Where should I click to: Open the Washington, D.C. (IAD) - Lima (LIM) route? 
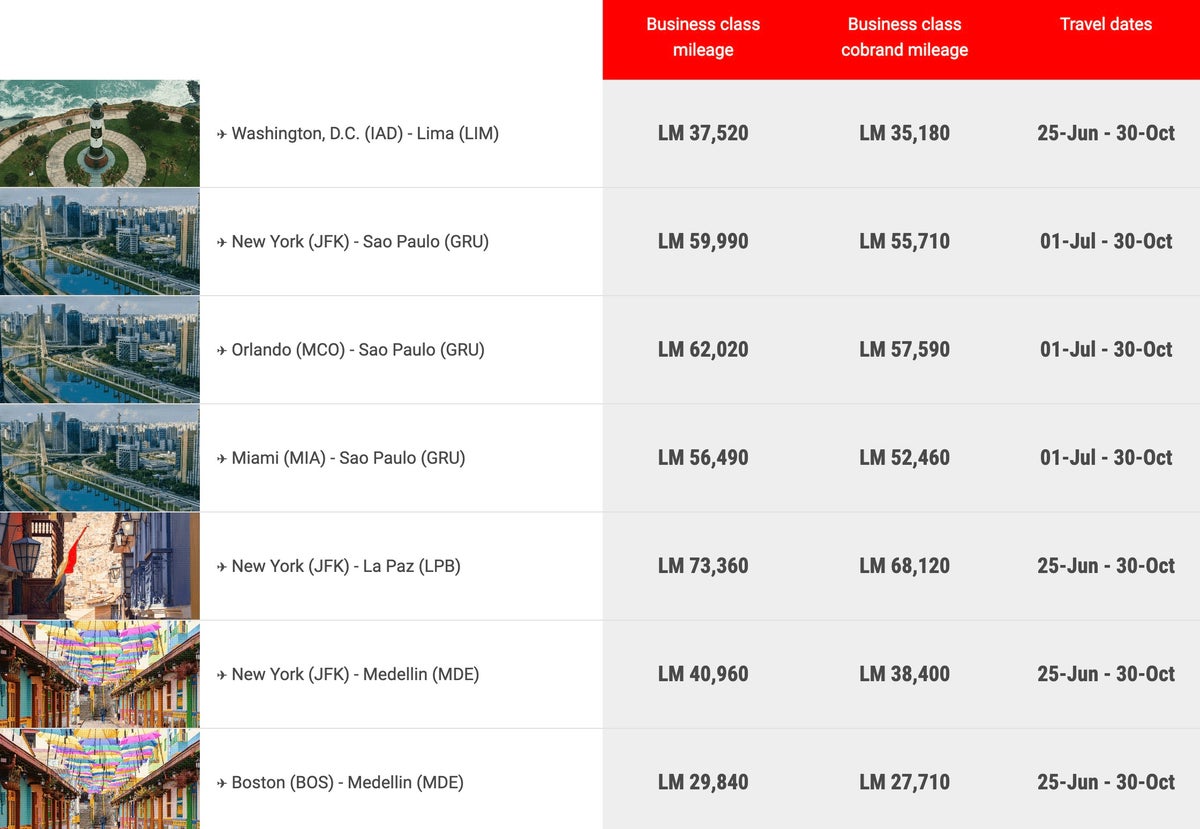coord(365,133)
